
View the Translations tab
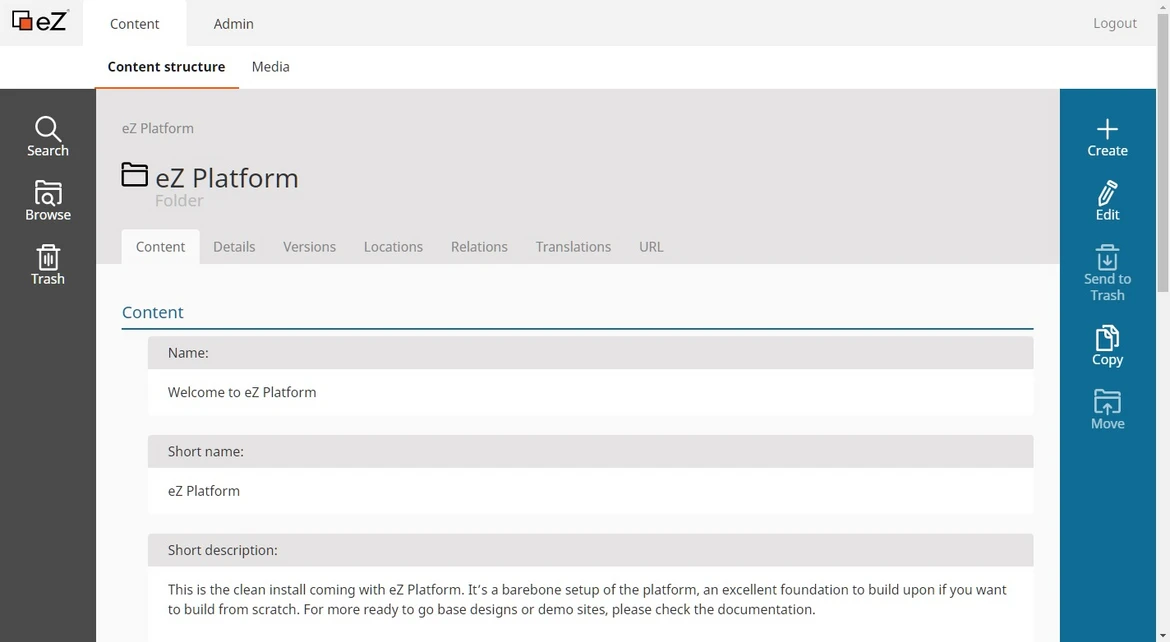click(573, 247)
